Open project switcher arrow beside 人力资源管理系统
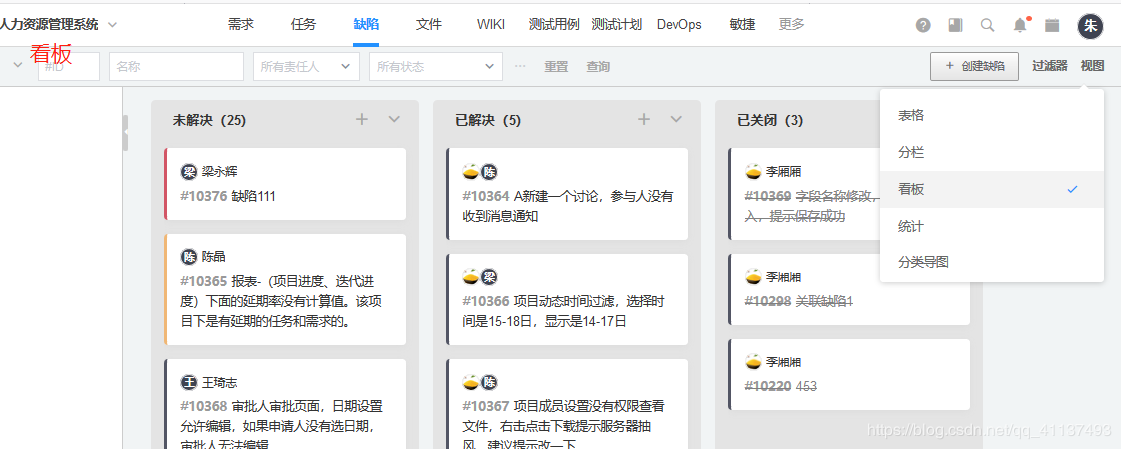Viewport: 1121px width, 449px height. (112, 25)
